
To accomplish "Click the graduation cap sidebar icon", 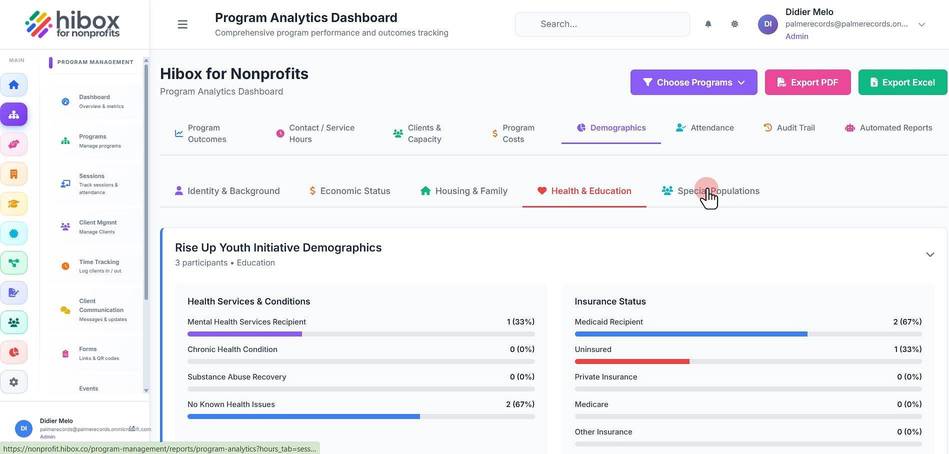I will (x=14, y=204).
